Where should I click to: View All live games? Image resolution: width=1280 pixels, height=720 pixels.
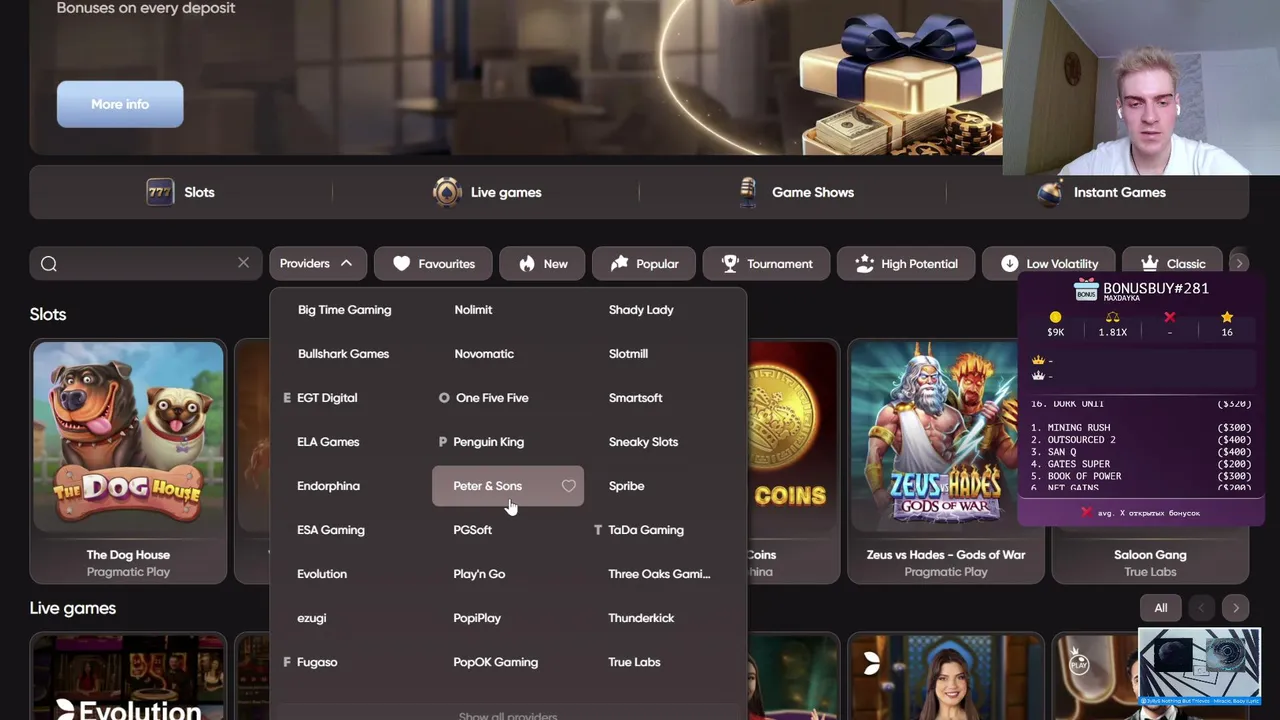click(x=1160, y=608)
